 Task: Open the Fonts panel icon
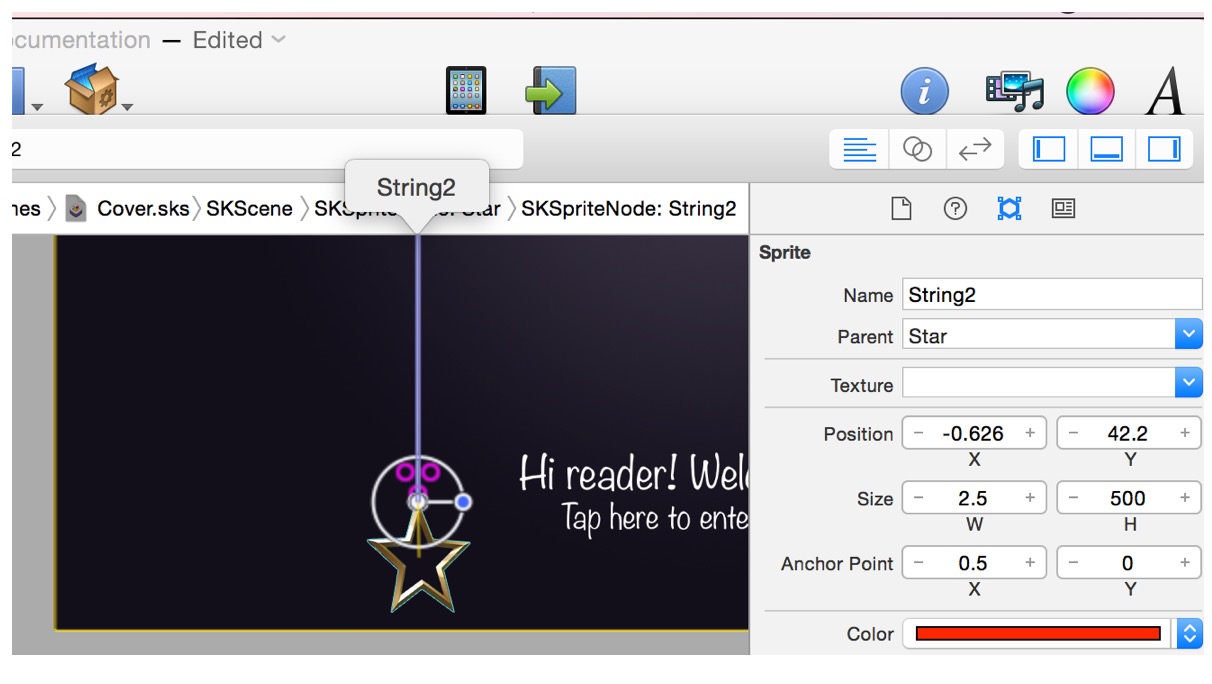tap(1166, 92)
